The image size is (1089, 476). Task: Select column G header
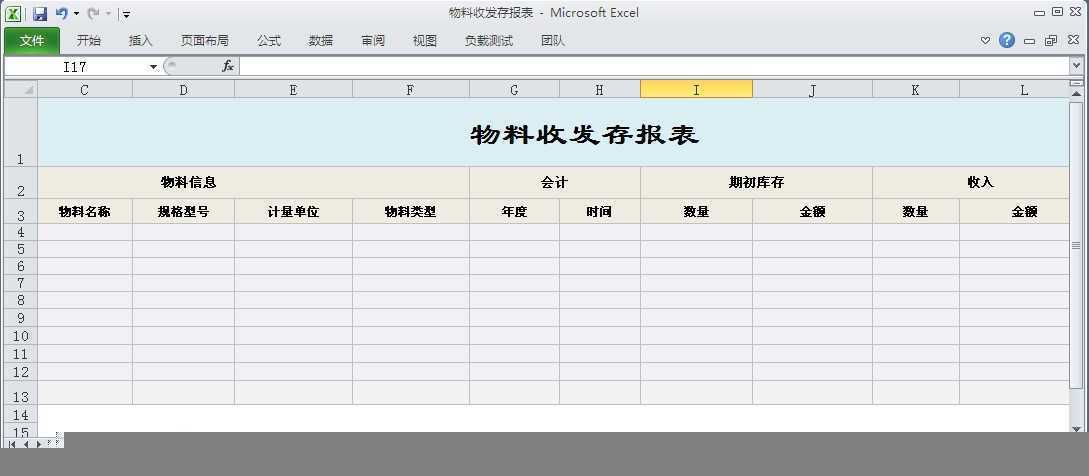point(514,90)
